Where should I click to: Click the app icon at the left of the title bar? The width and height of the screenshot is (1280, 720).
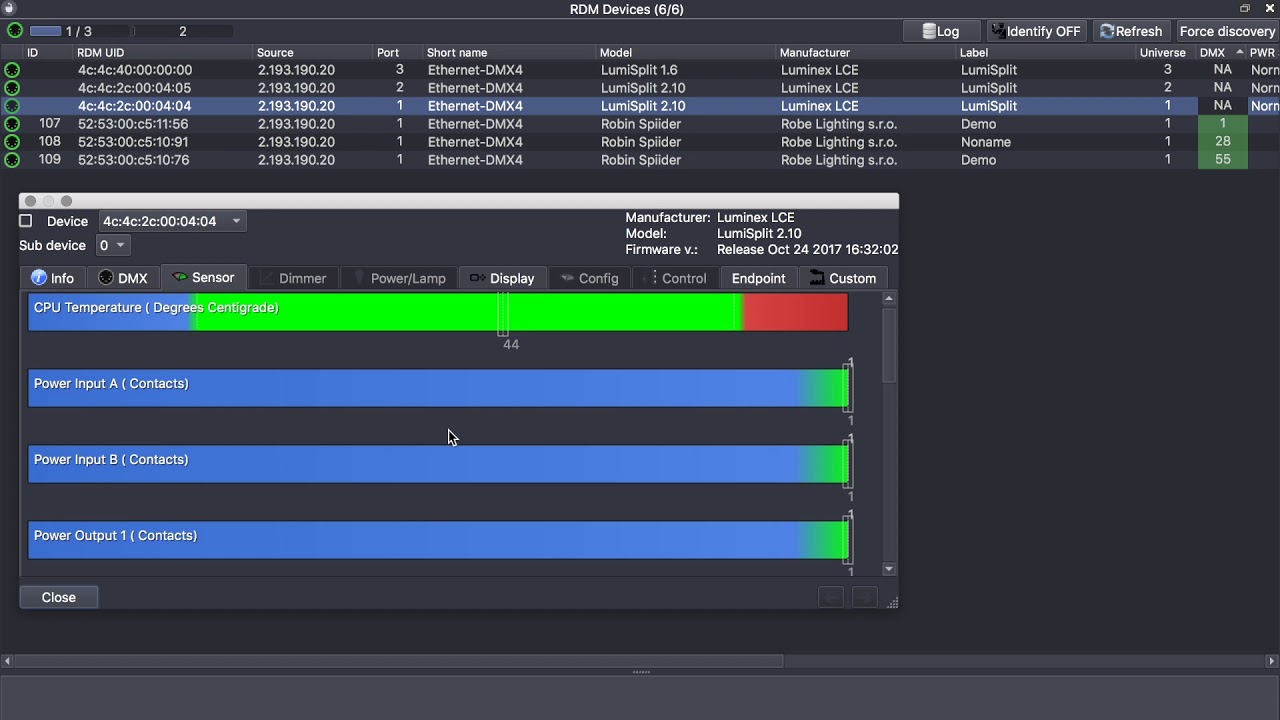coord(9,9)
